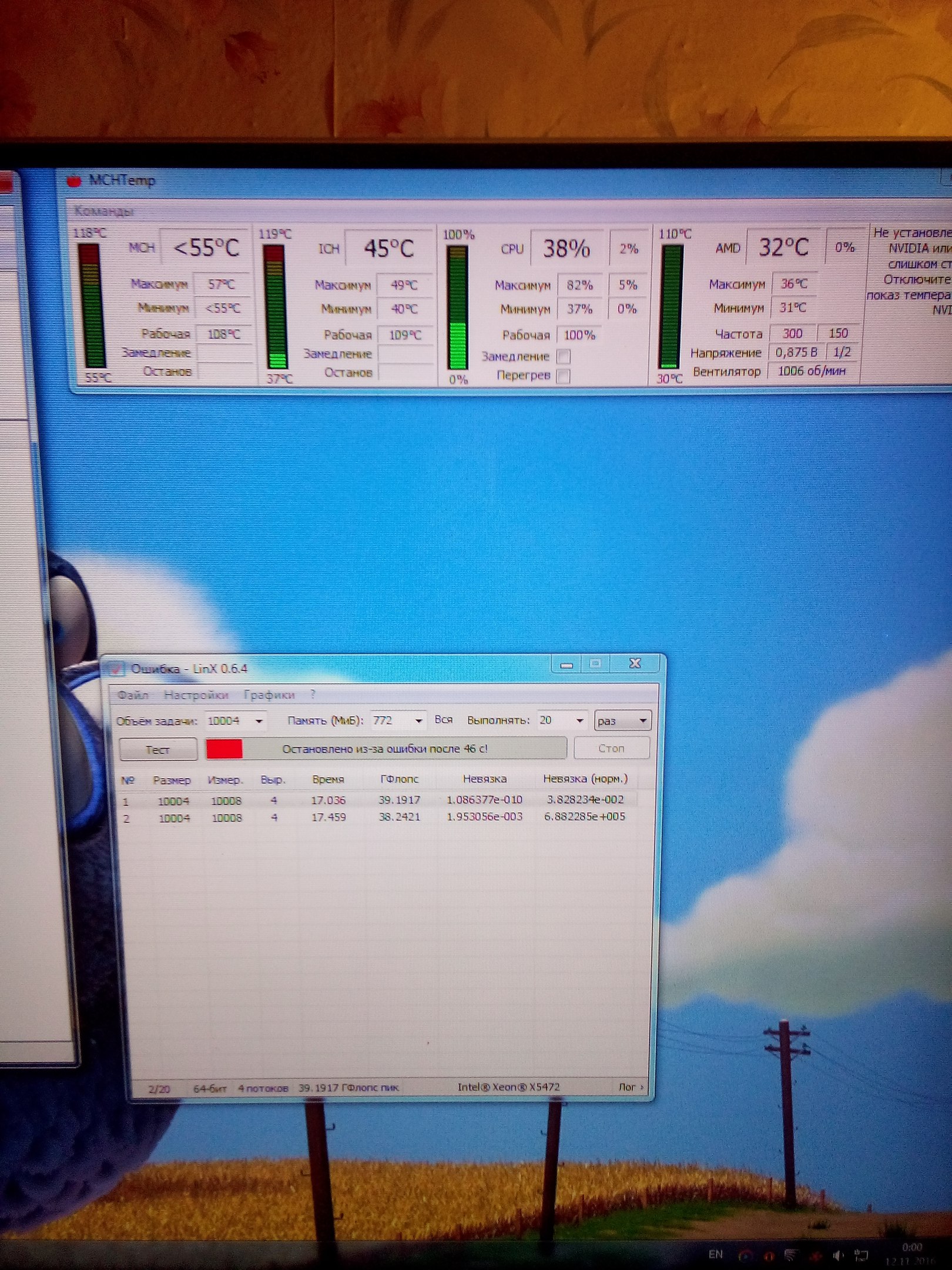Image resolution: width=952 pixels, height=1270 pixels.
Task: Click the CPU maximum value 82%
Action: (x=579, y=285)
